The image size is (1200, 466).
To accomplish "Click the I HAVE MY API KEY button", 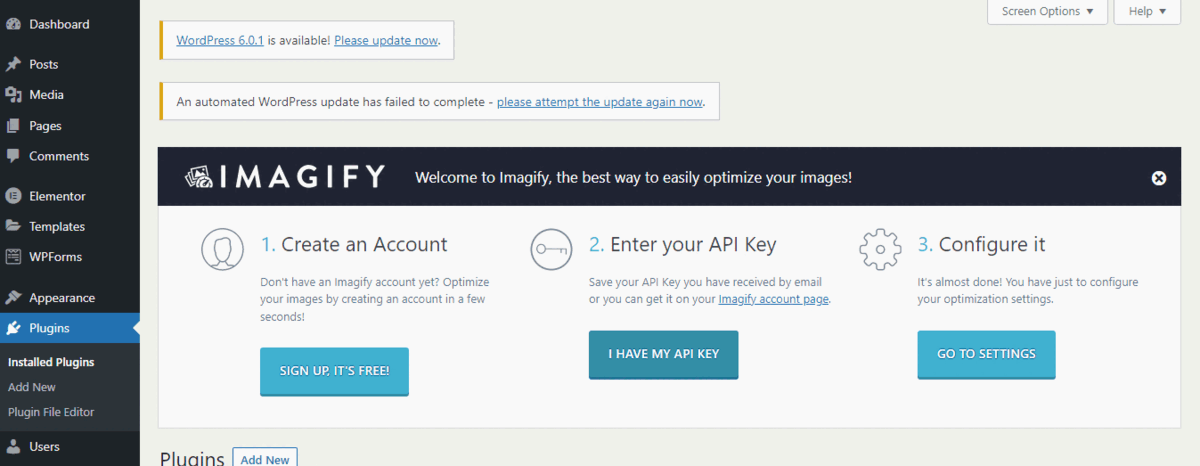I will [663, 355].
